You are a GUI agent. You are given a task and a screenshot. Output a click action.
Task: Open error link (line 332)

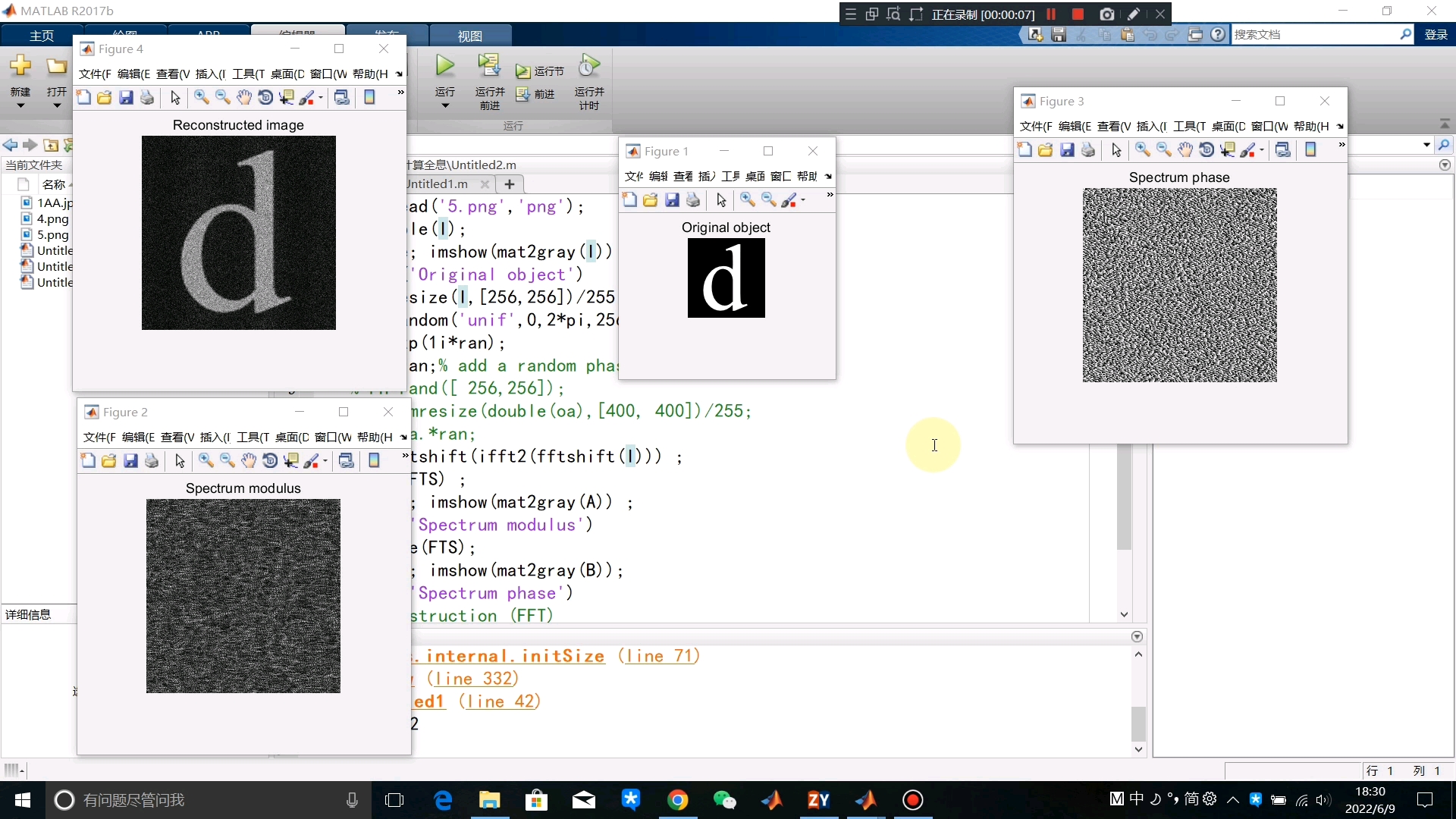[x=472, y=679]
